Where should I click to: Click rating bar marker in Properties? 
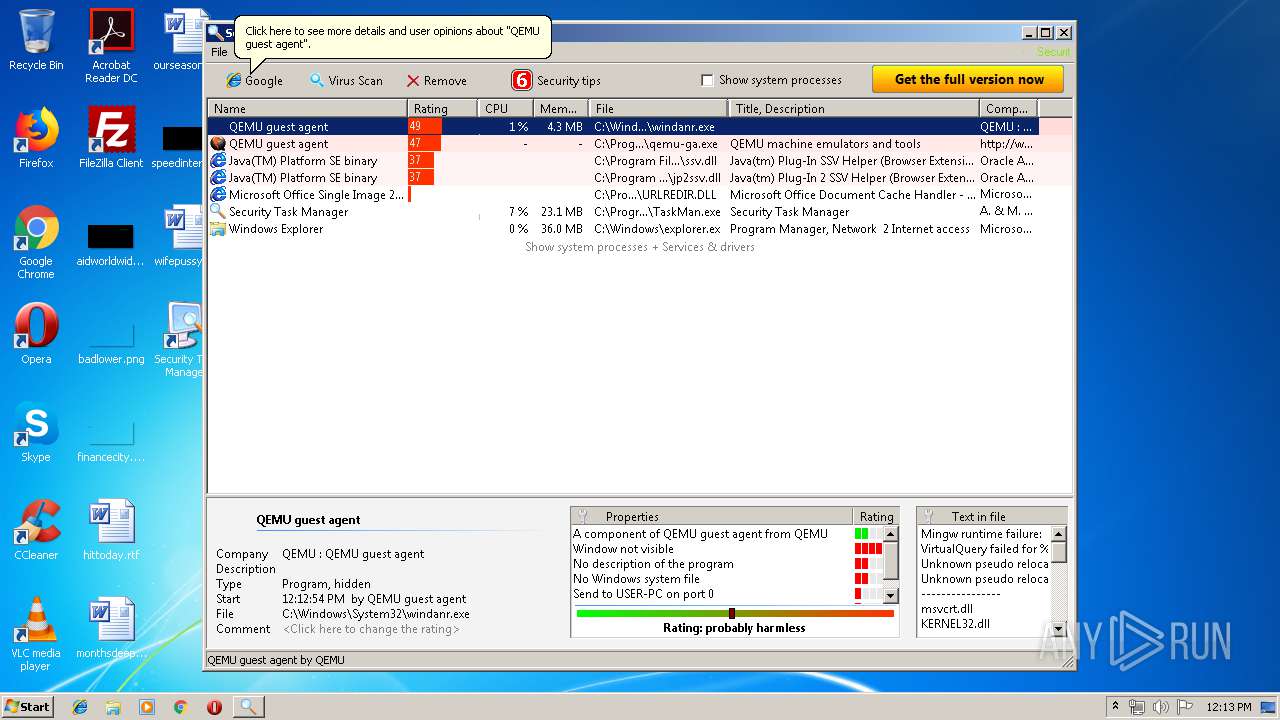coord(732,613)
